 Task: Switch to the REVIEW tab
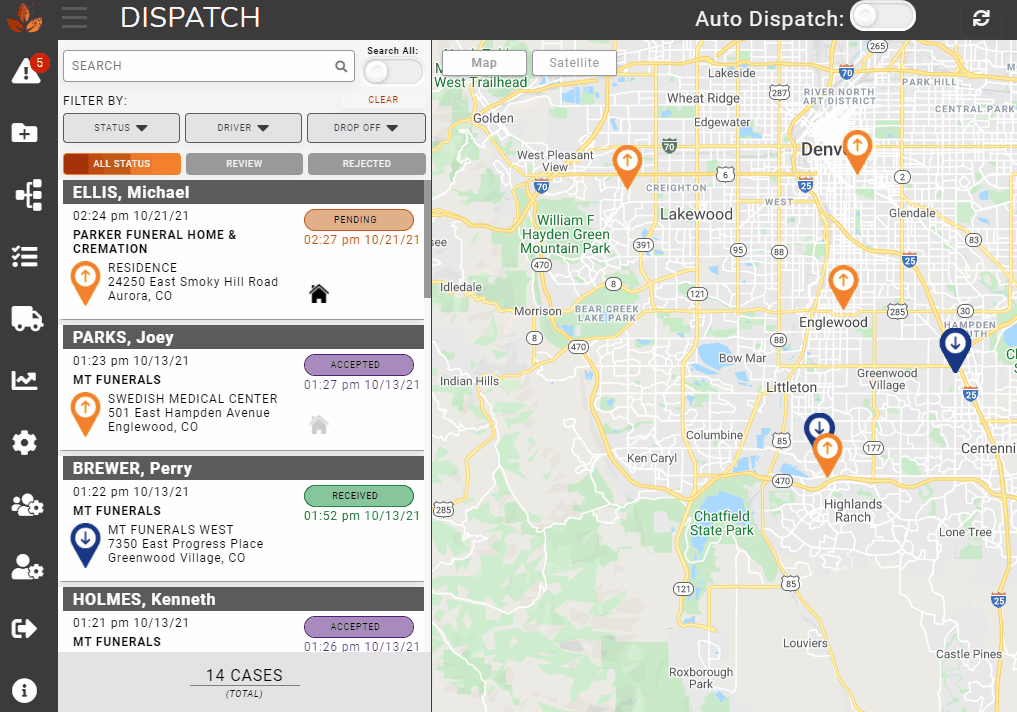[244, 164]
